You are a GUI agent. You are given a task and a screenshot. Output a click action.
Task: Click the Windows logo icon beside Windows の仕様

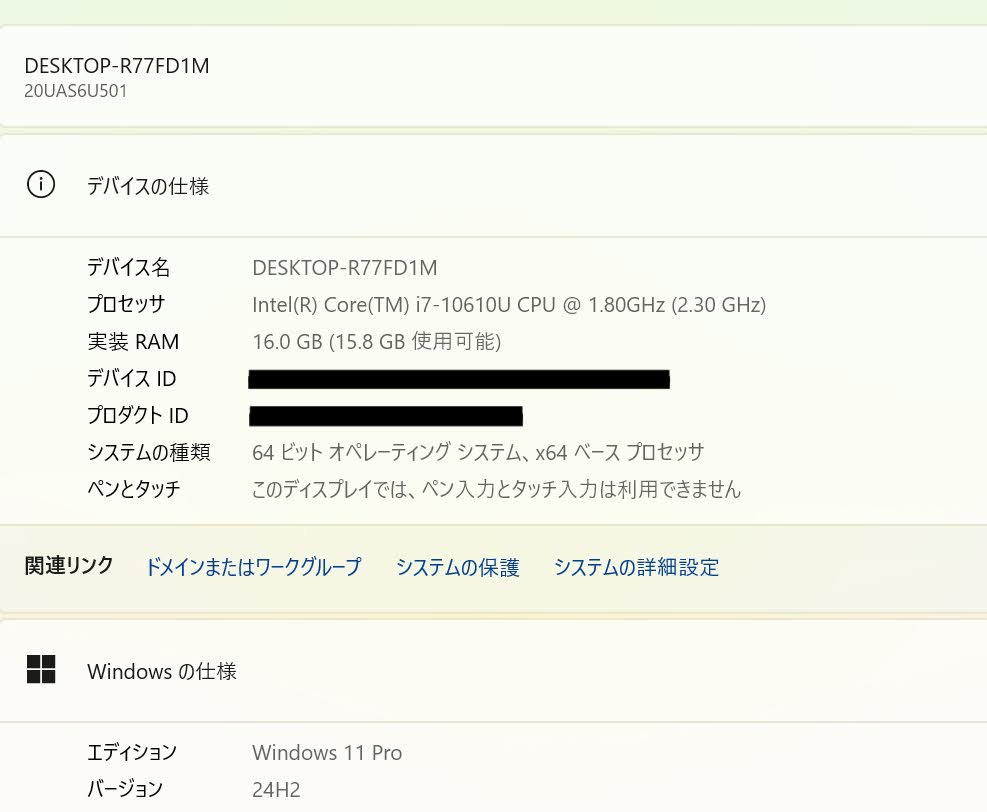(41, 669)
